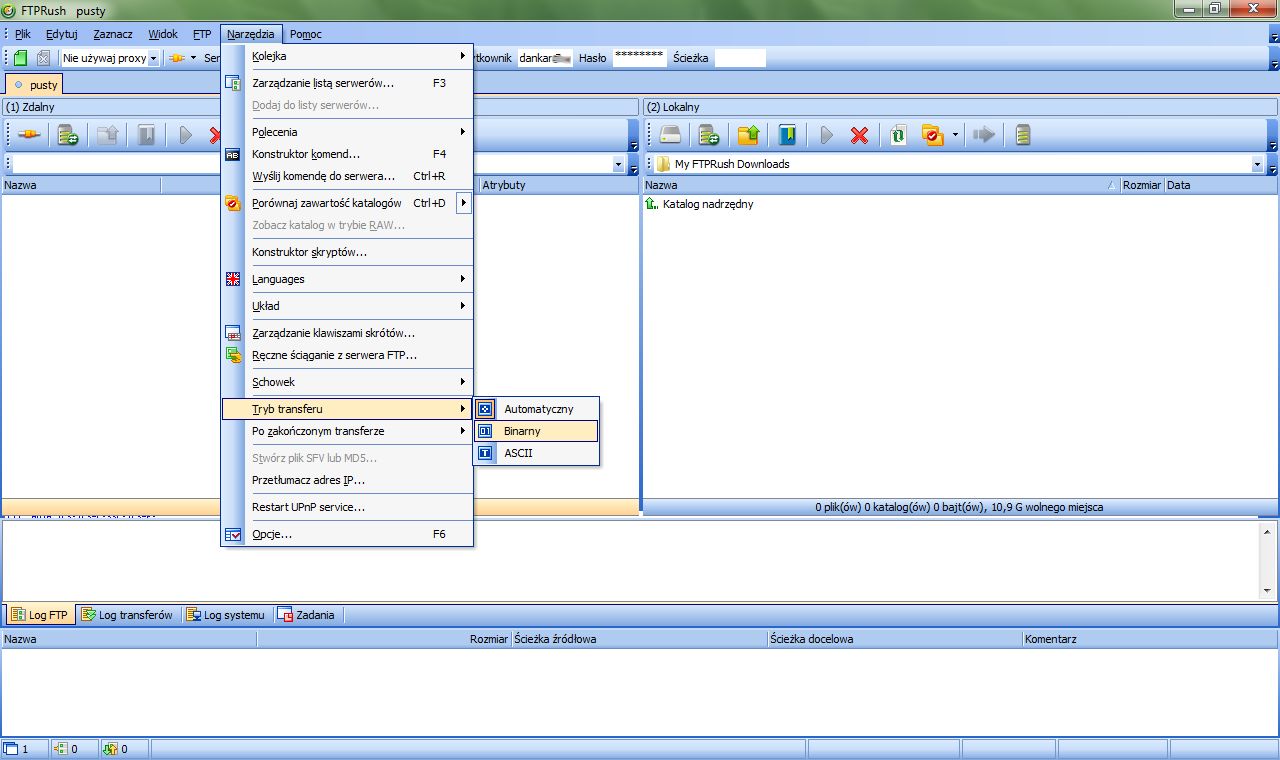Expand the Polecenia submenu
1280x760 pixels.
point(346,132)
